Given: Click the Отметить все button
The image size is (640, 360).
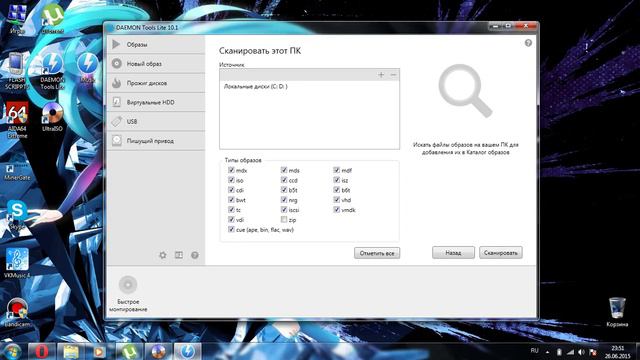Looking at the screenshot, I should [x=377, y=253].
